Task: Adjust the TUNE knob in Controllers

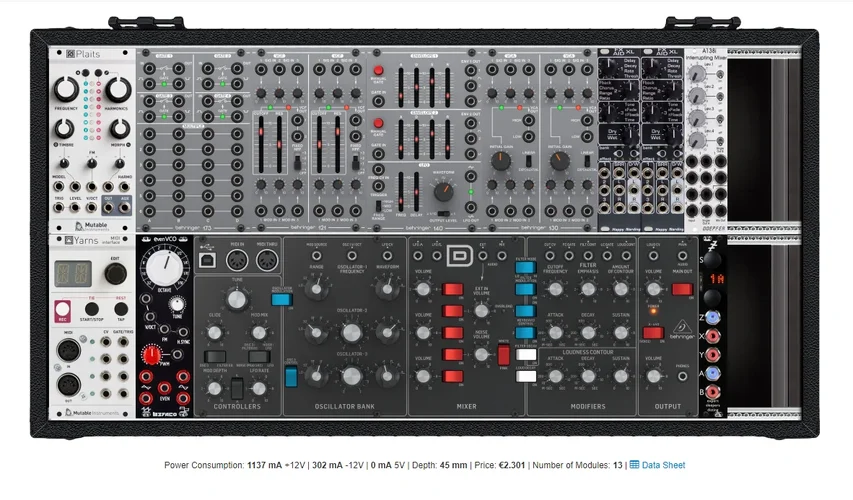Action: click(x=237, y=299)
